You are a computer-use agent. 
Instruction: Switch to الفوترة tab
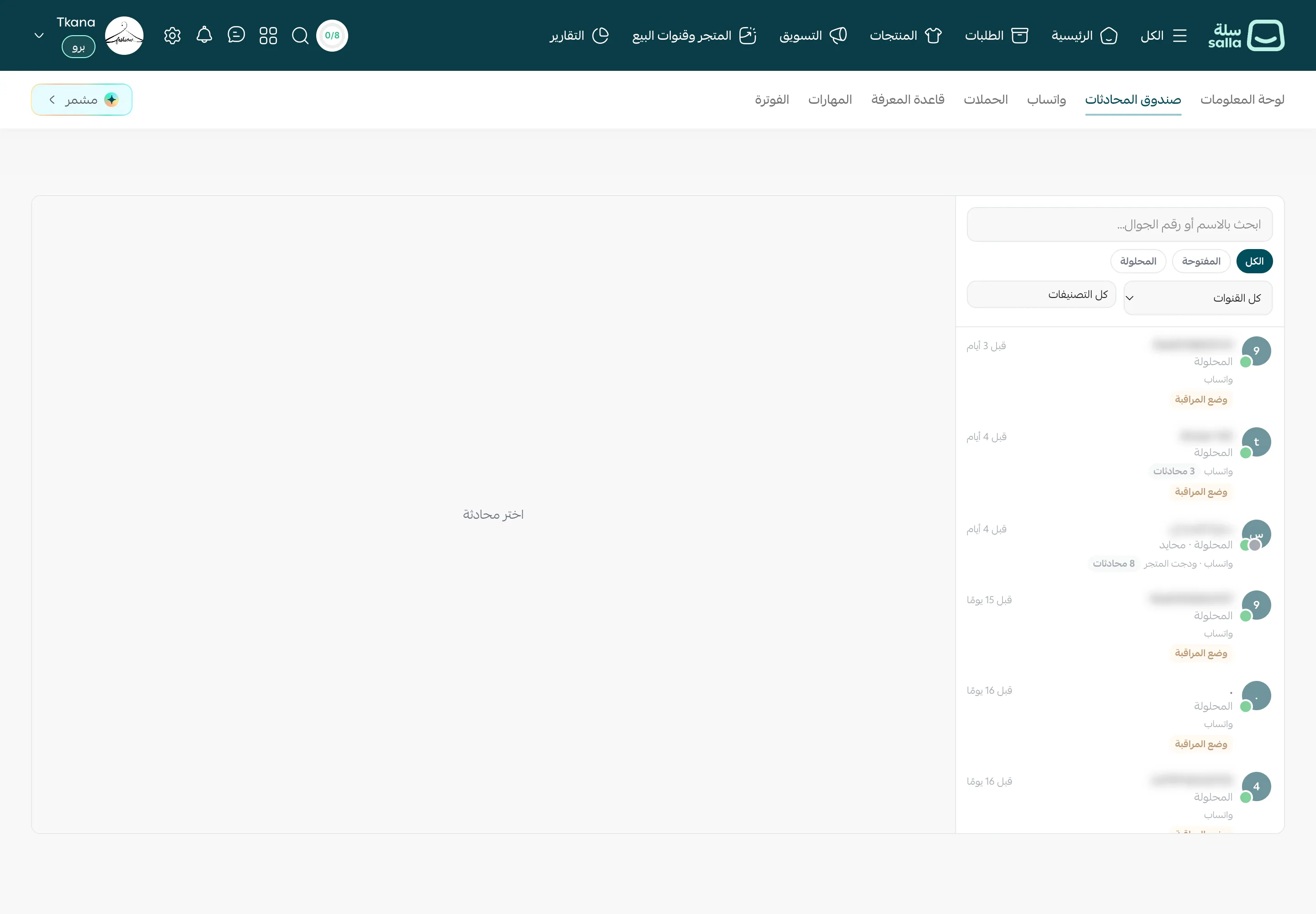(771, 100)
